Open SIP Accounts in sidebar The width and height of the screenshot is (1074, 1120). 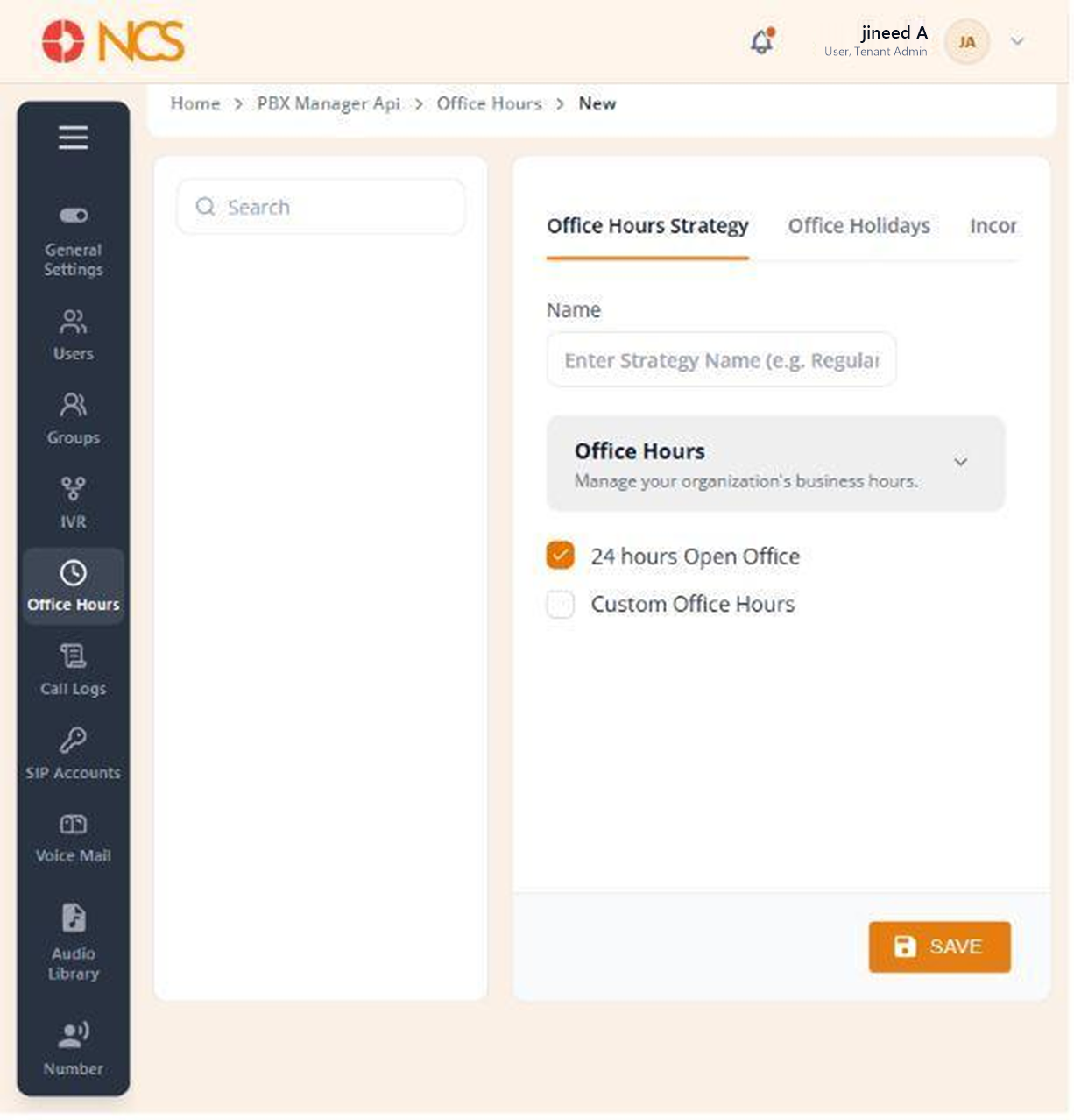tap(74, 754)
